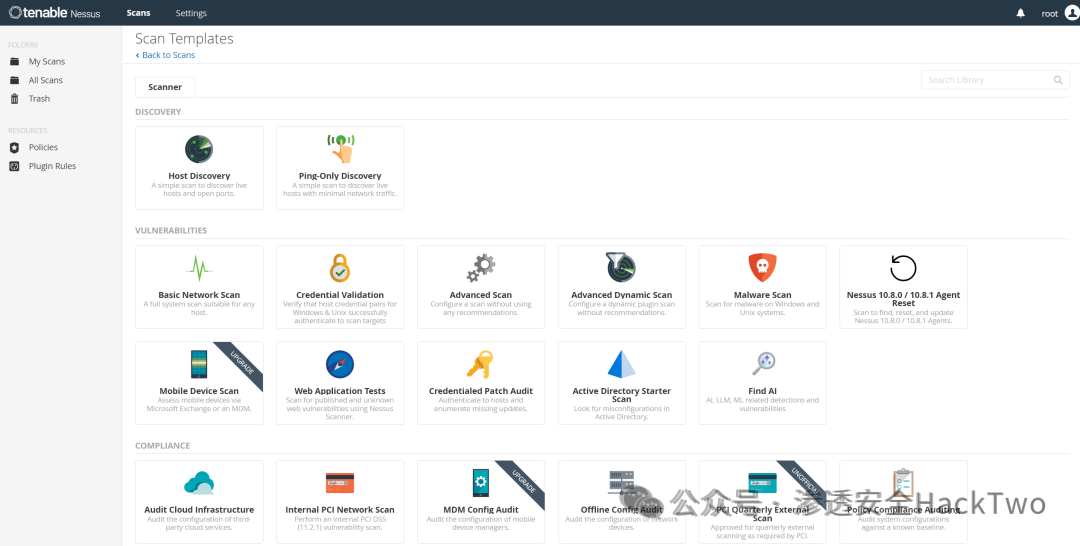This screenshot has height=546, width=1080.
Task: Click the Audit Cloud Infrastructure title
Action: (x=199, y=510)
